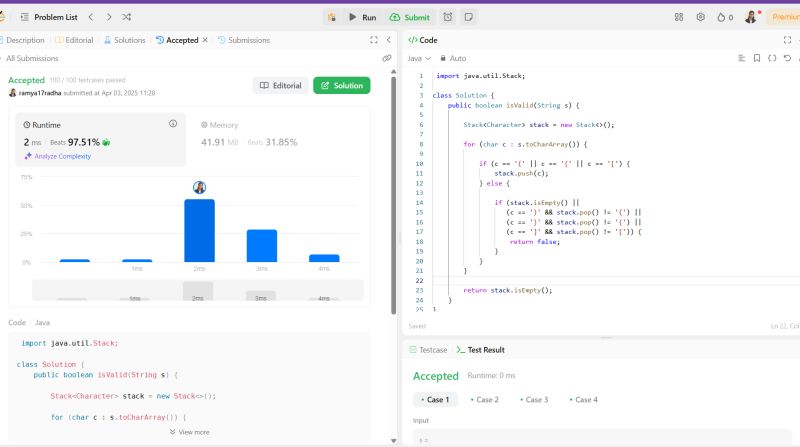
Task: Submit the solution
Action: coord(410,17)
